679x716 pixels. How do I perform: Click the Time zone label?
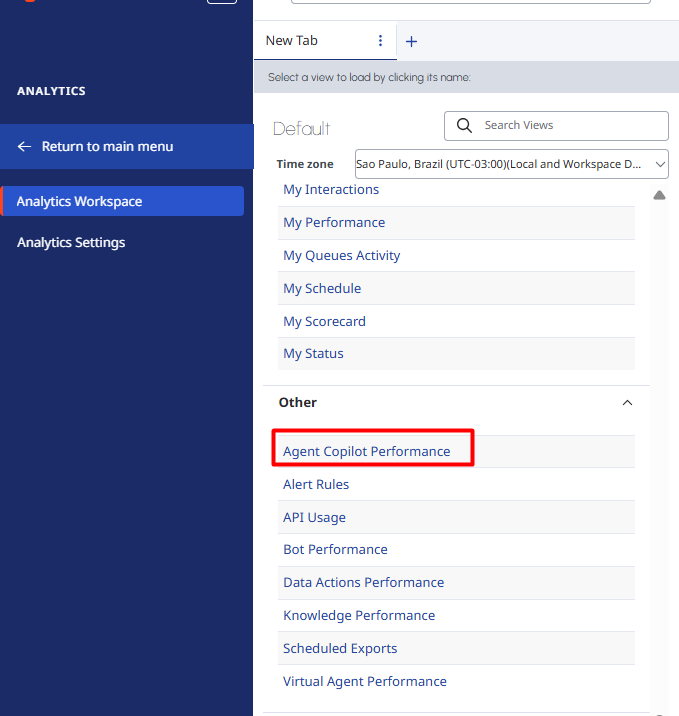[305, 164]
